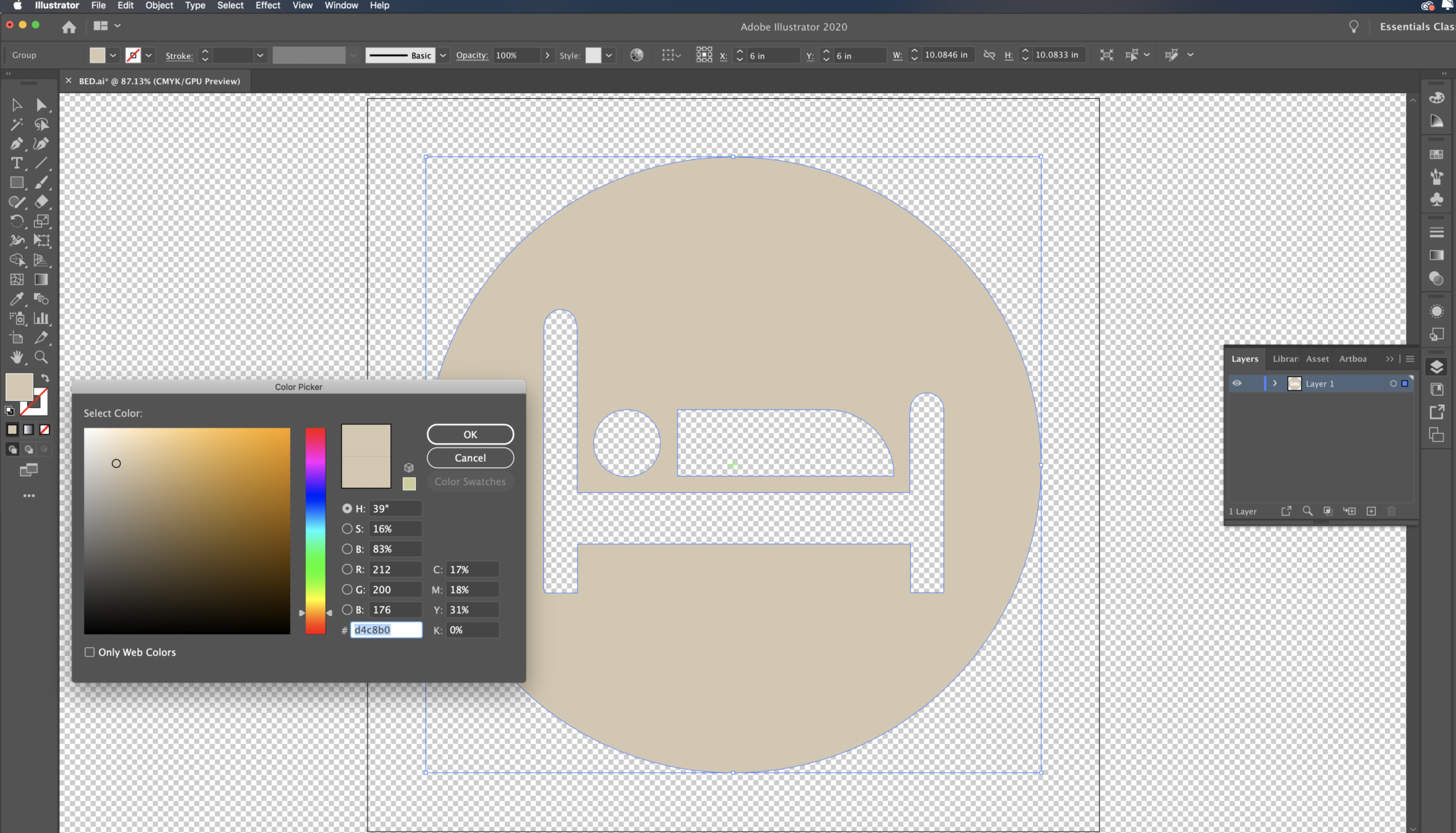
Task: Grab the Hand tool
Action: 16,357
